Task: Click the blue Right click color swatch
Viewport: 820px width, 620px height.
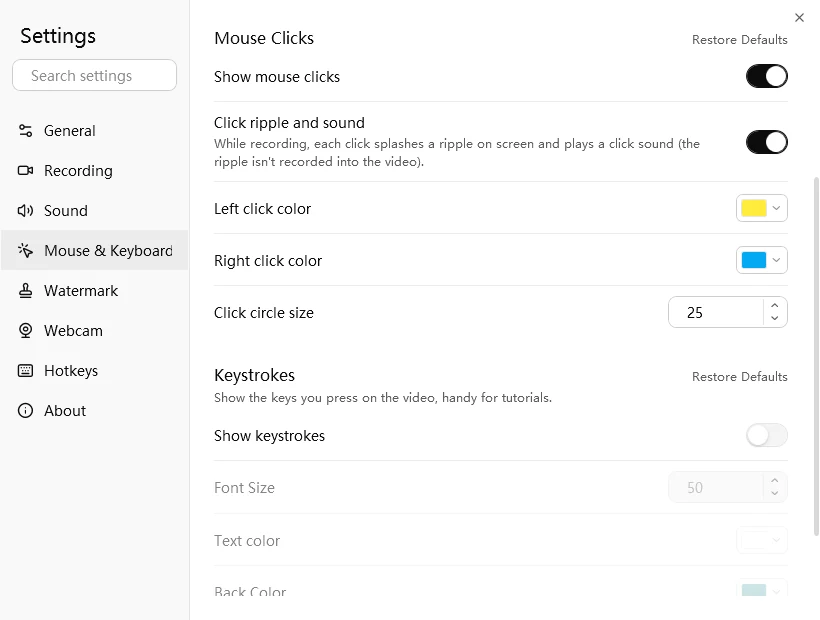Action: (x=754, y=260)
